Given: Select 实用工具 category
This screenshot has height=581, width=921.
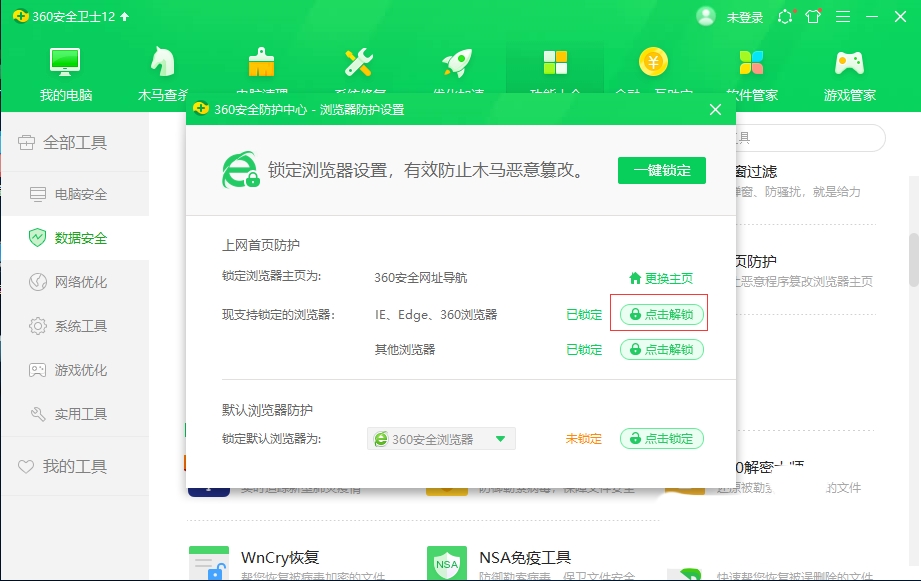Looking at the screenshot, I should 75,414.
